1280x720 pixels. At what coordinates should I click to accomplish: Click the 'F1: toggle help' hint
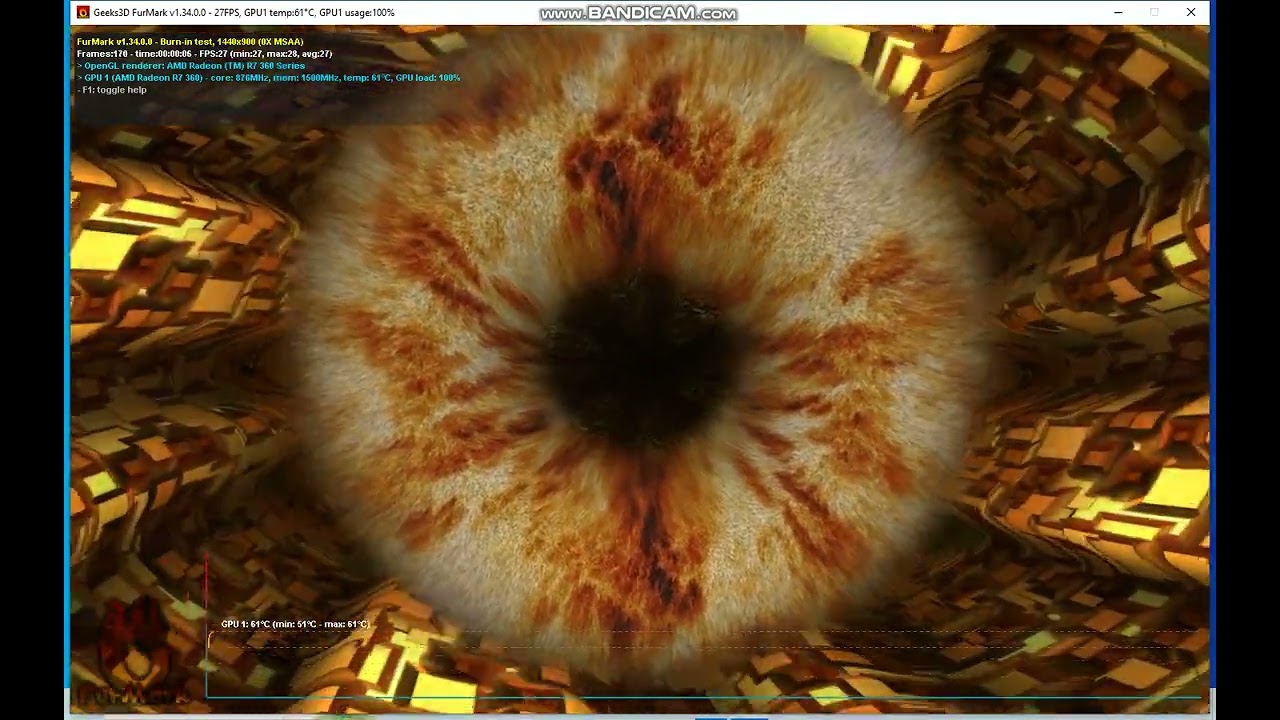(x=112, y=90)
